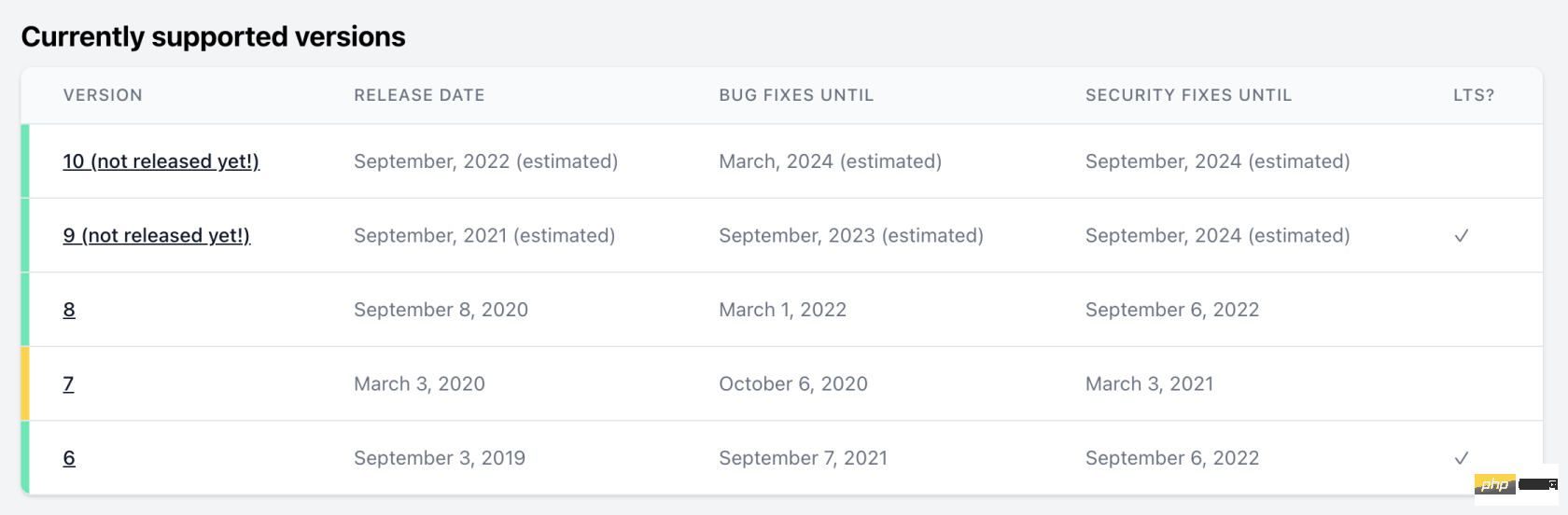
Task: Click the dark label beside the php logo
Action: (1538, 484)
